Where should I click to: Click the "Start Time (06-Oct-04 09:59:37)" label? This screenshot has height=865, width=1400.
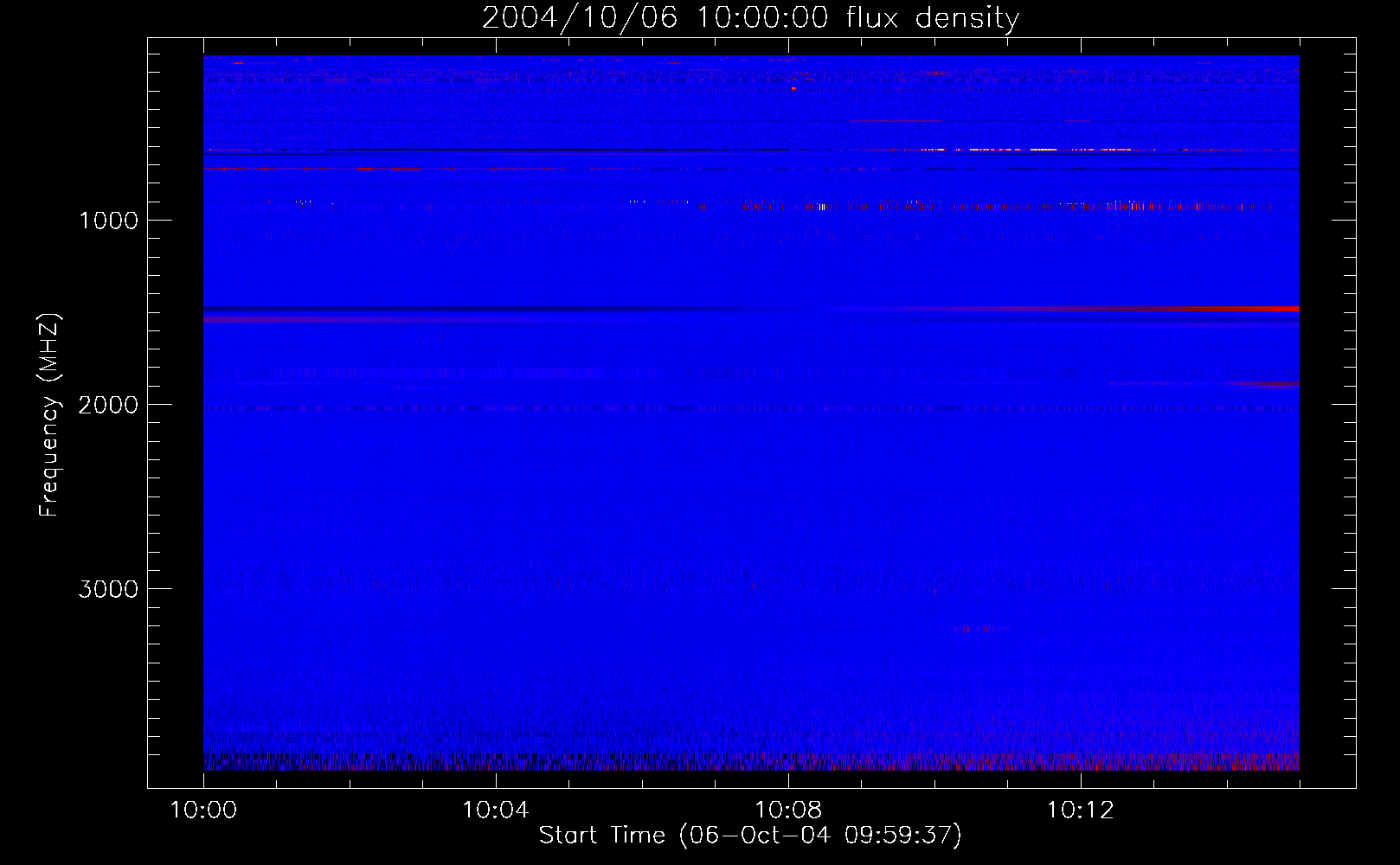tap(750, 835)
